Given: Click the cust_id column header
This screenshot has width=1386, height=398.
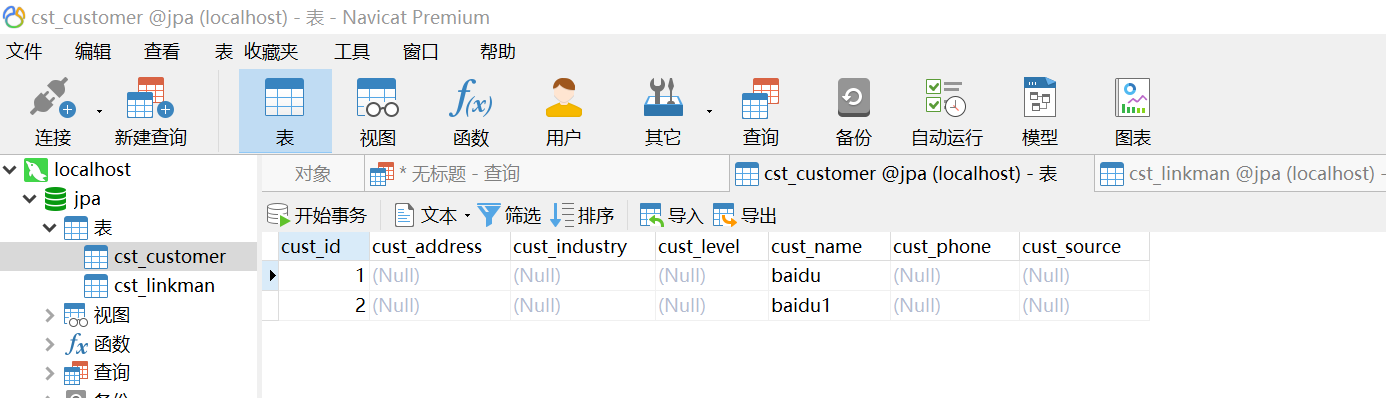Looking at the screenshot, I should coord(324,246).
